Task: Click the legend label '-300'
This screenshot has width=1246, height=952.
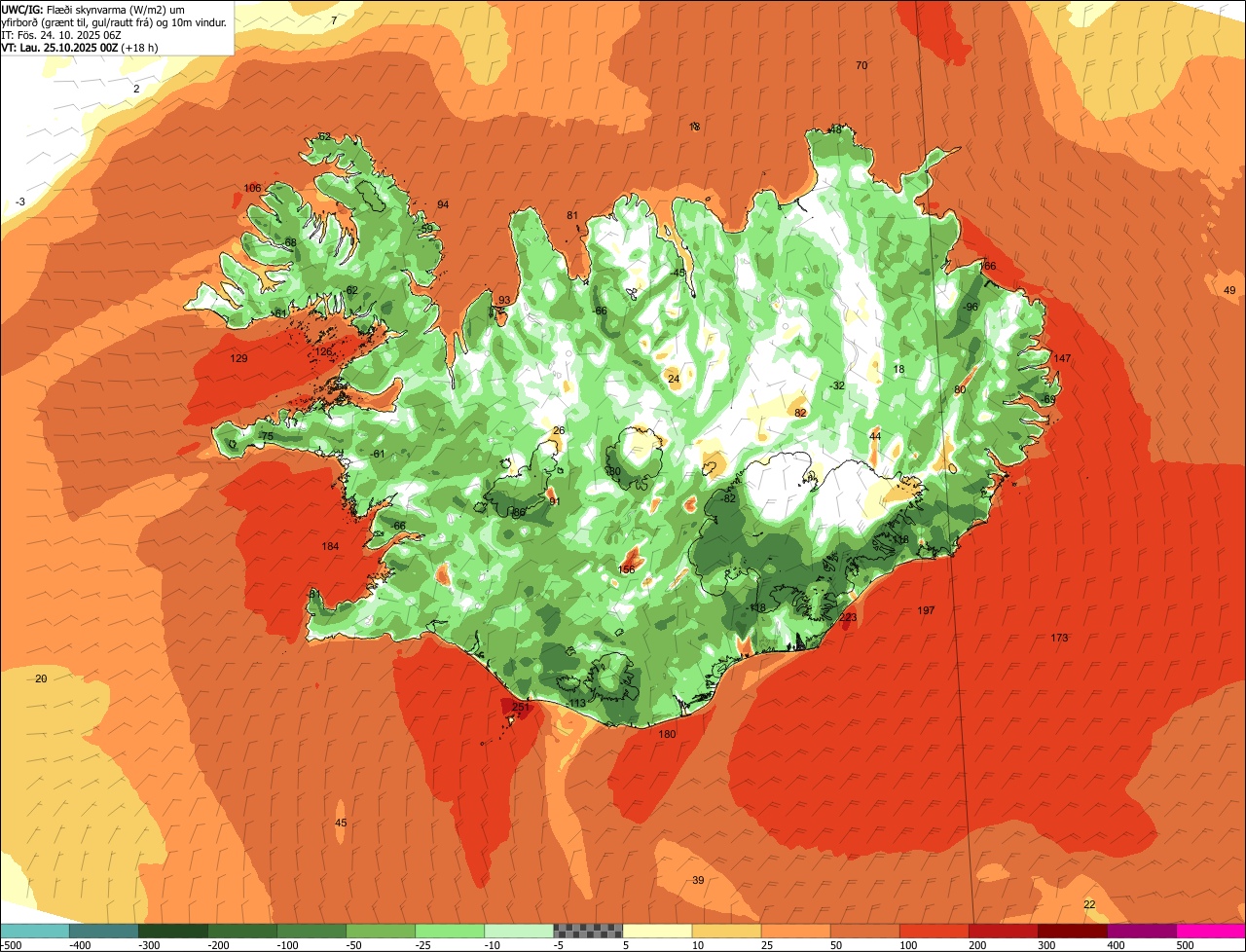Action: click(148, 945)
